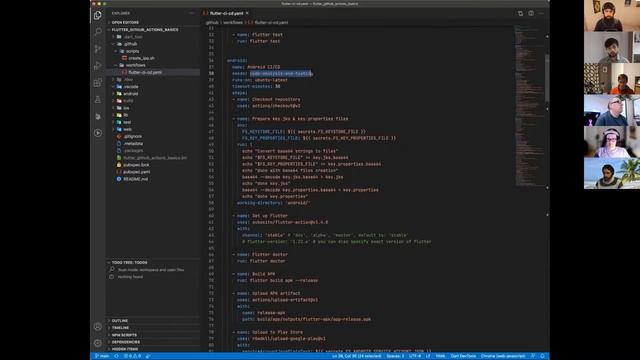The width and height of the screenshot is (640, 360).
Task: Click line number 38 in the gutter
Action: pyautogui.click(x=211, y=73)
